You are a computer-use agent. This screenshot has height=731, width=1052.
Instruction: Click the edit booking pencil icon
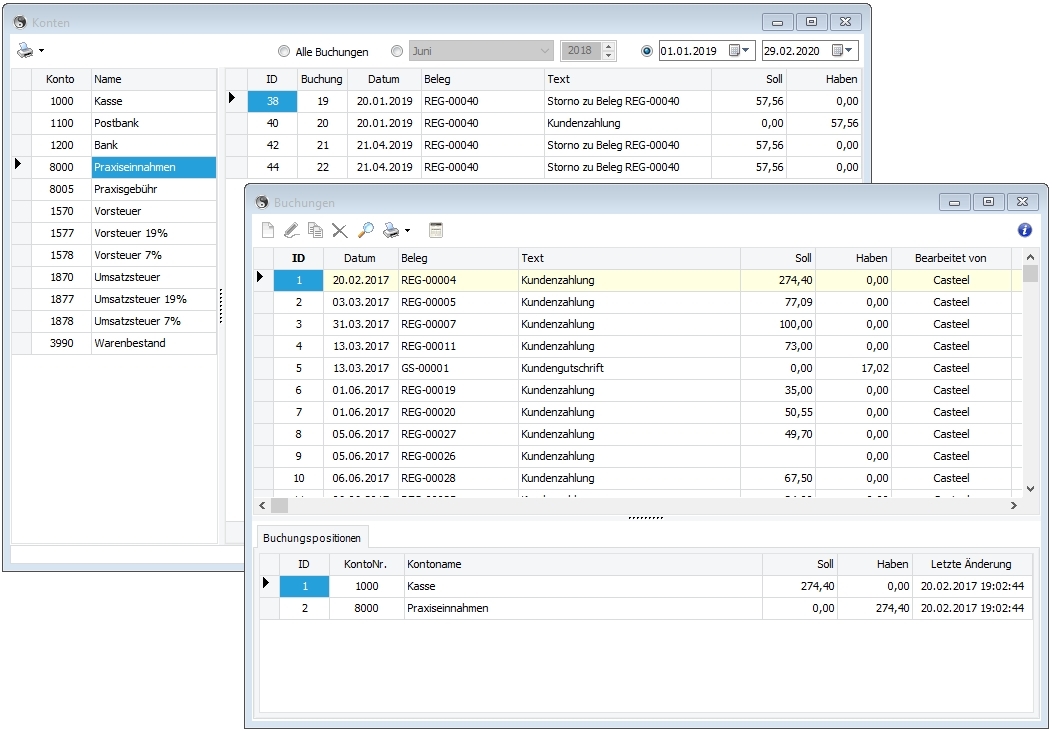pos(291,230)
